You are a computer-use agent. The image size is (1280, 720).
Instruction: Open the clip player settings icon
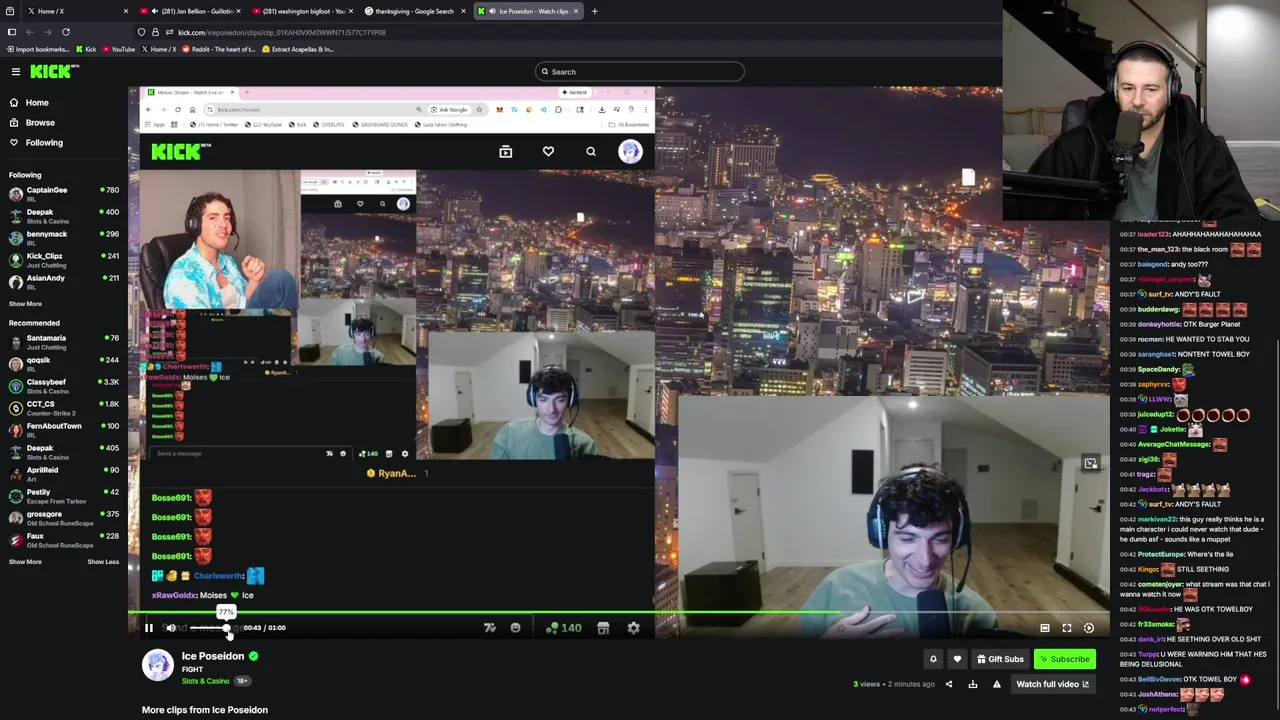pyautogui.click(x=1089, y=628)
